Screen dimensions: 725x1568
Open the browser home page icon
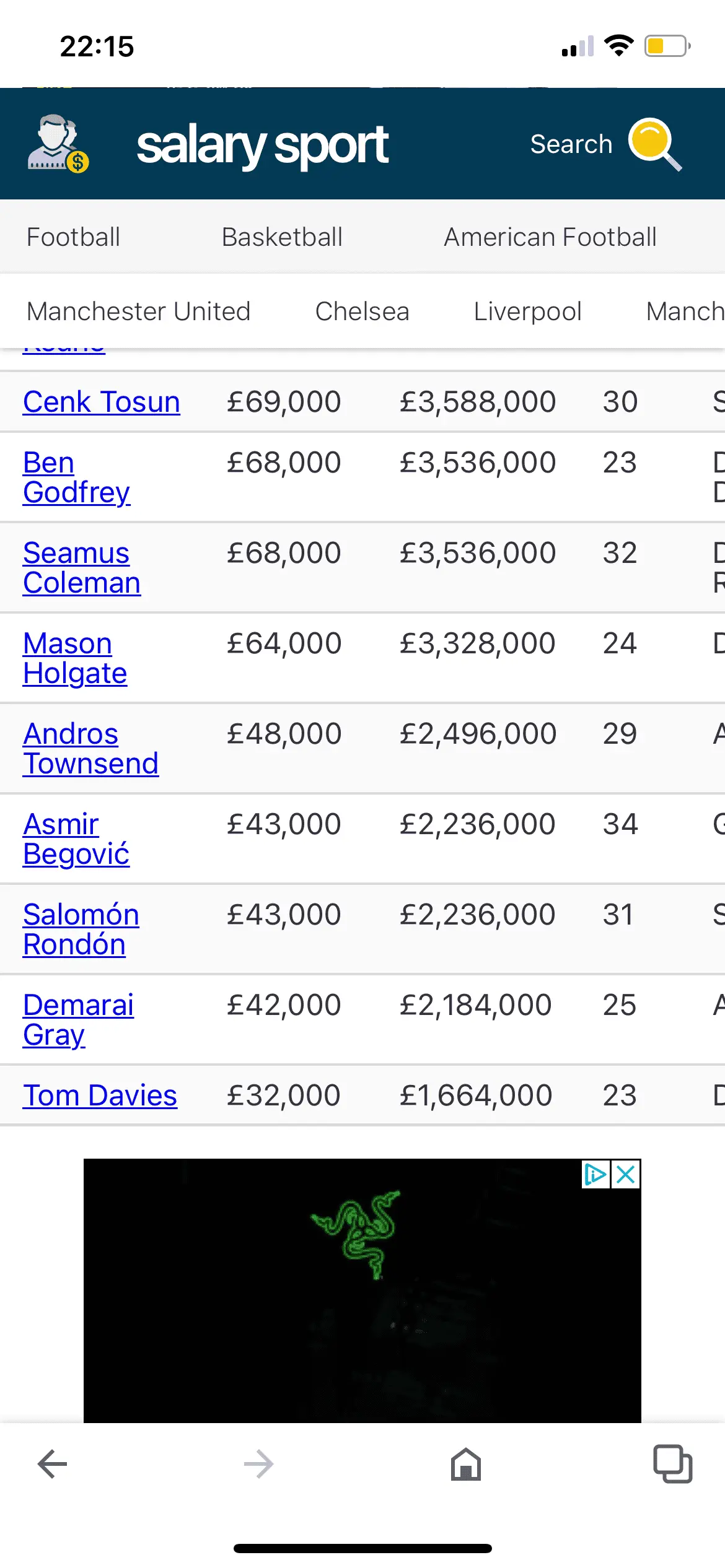(x=466, y=1464)
